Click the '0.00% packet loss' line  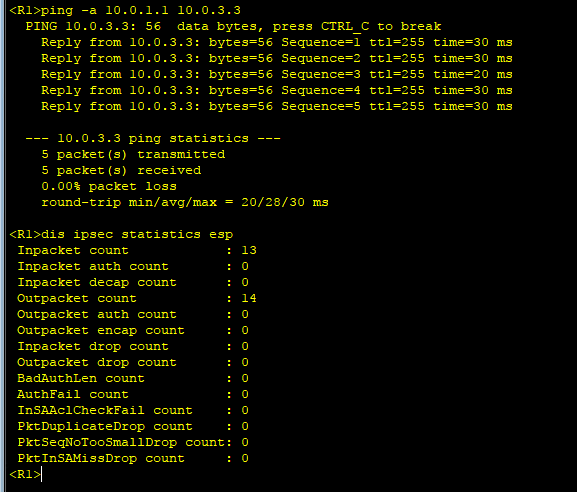click(109, 186)
